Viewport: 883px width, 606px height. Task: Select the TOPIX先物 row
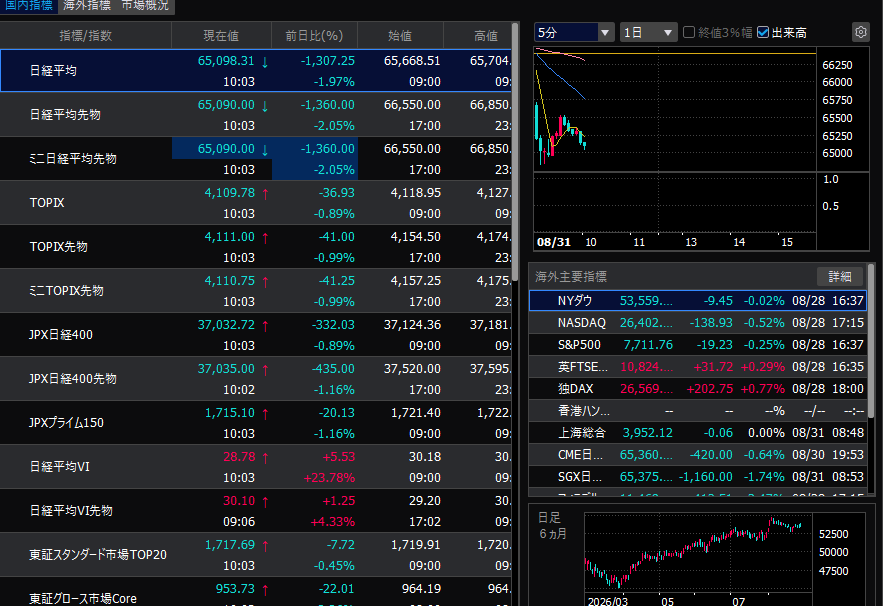(256, 246)
